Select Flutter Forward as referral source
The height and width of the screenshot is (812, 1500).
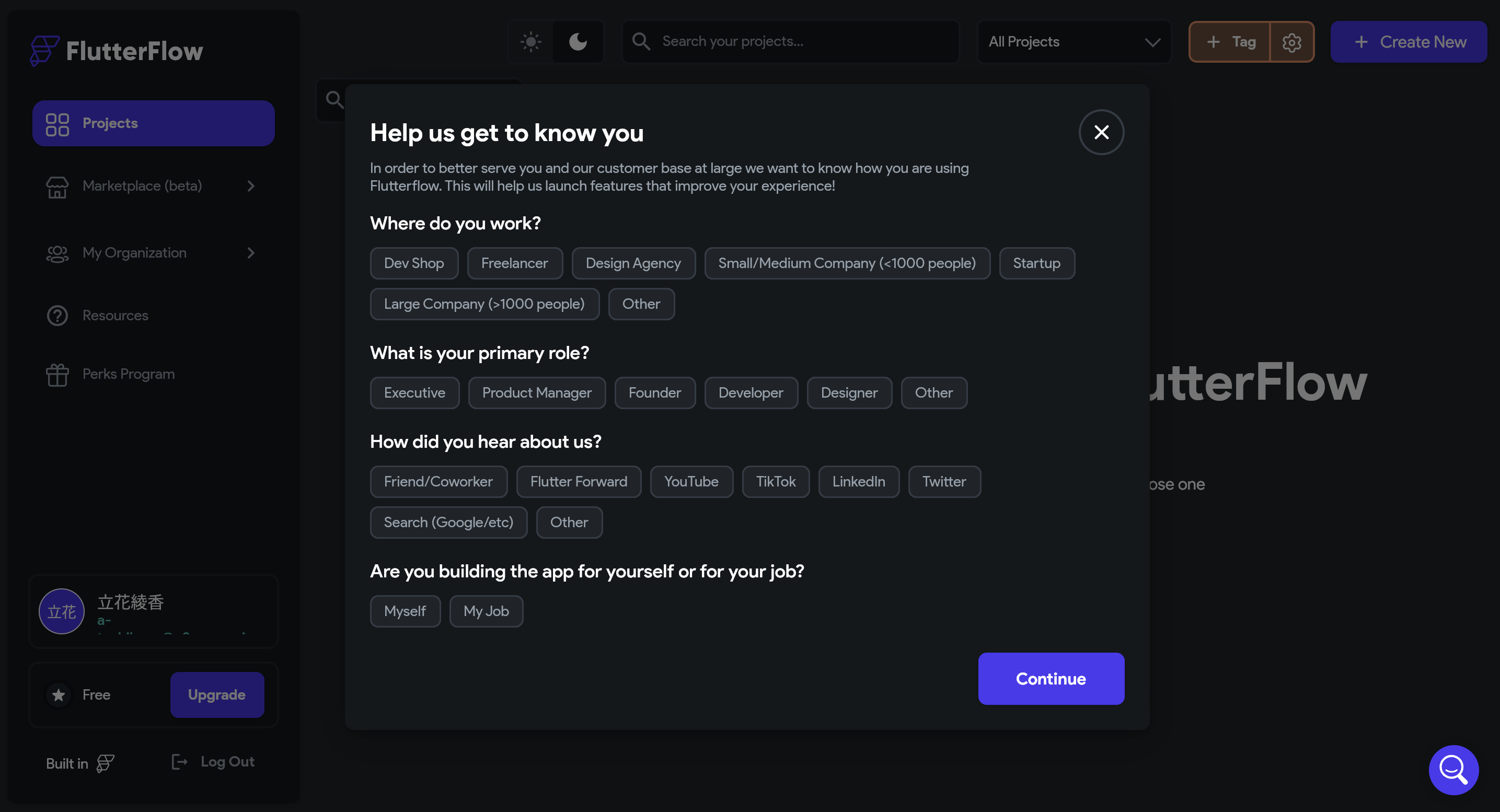coord(579,481)
